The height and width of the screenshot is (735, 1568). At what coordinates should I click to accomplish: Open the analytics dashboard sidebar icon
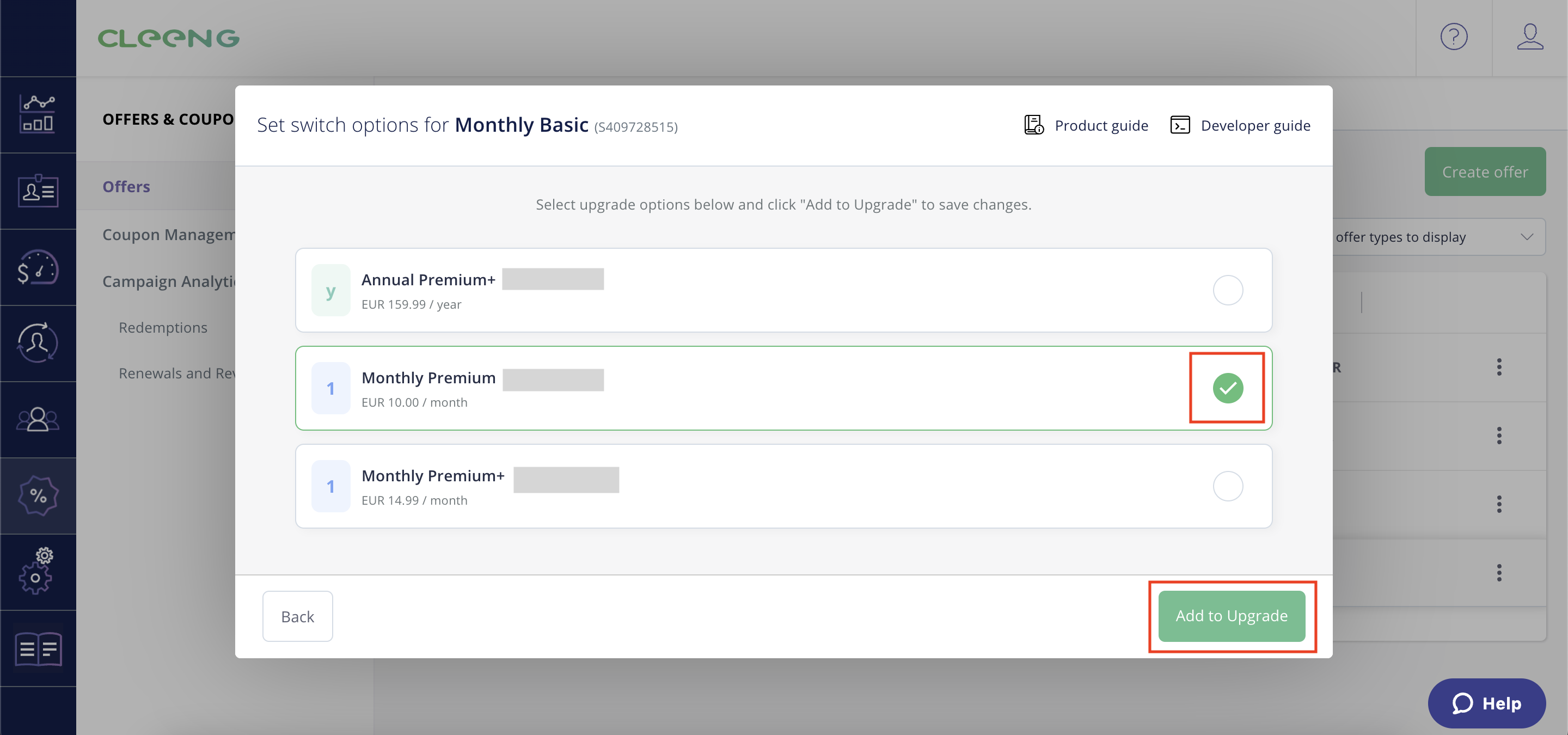click(x=38, y=114)
